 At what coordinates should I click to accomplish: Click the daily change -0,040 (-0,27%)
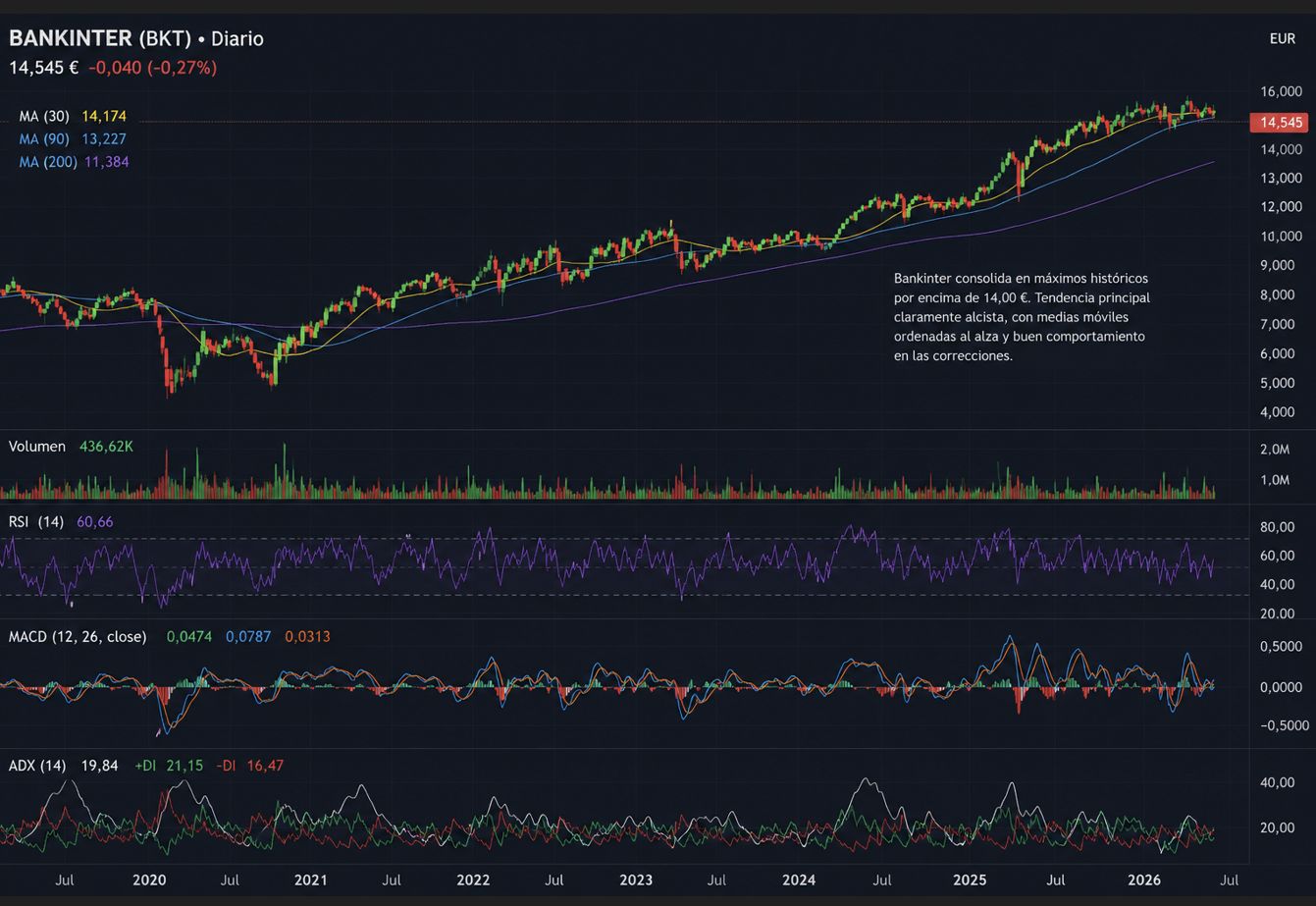tap(153, 68)
